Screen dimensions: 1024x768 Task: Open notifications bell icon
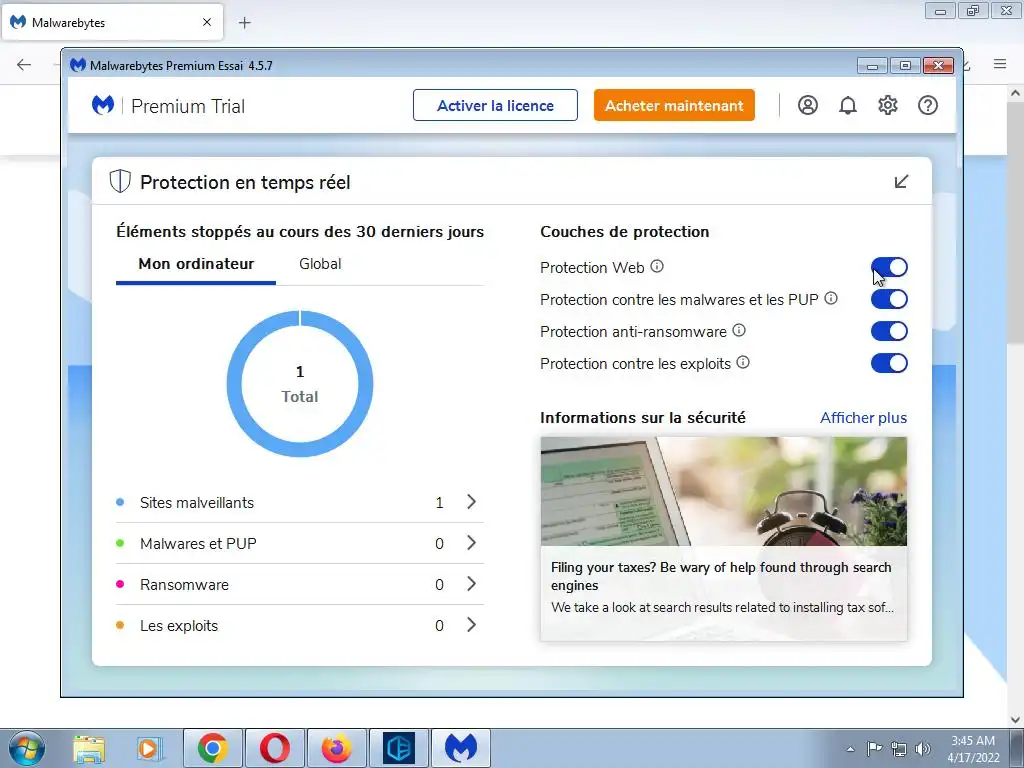point(848,105)
